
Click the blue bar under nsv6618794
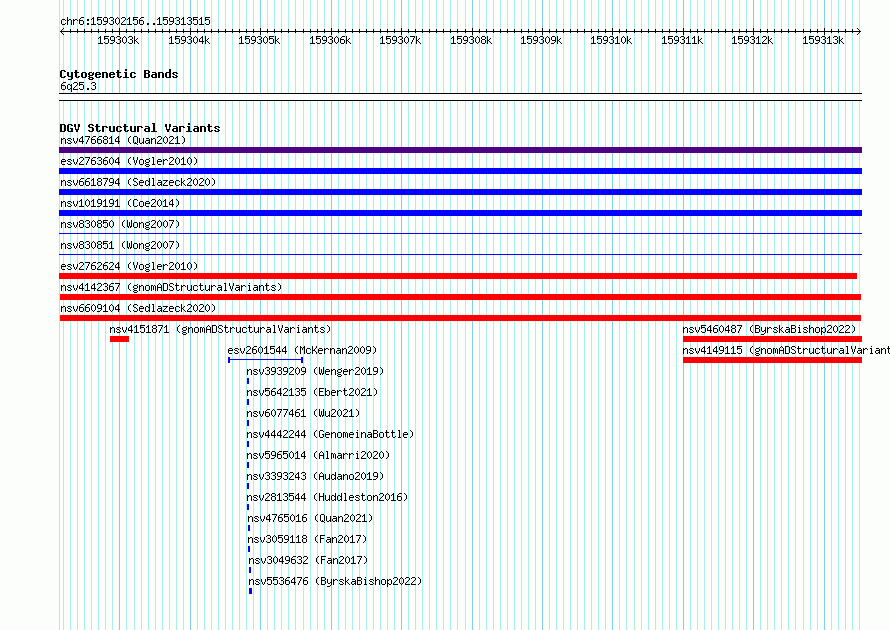point(460,192)
